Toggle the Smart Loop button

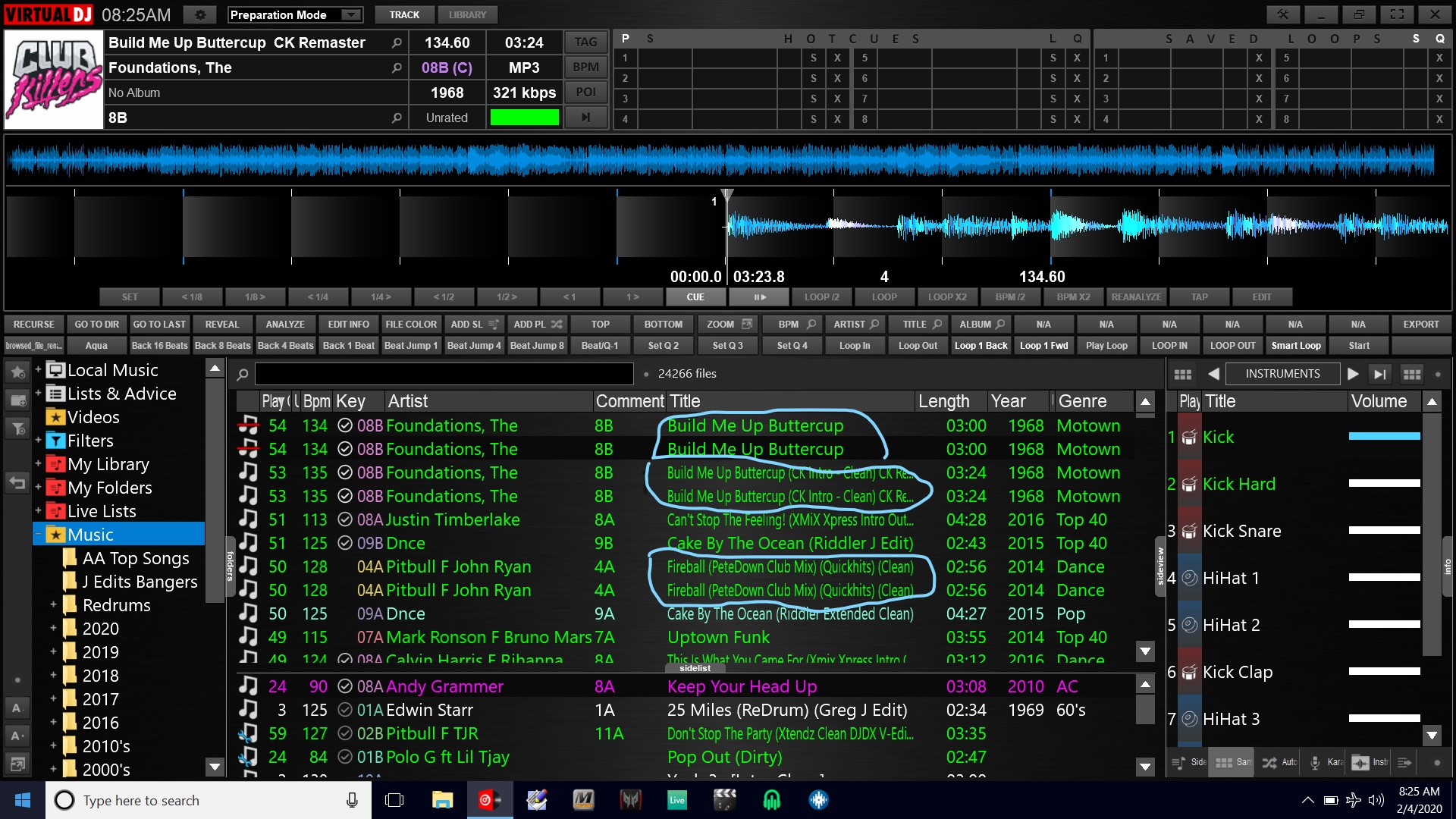pyautogui.click(x=1295, y=346)
